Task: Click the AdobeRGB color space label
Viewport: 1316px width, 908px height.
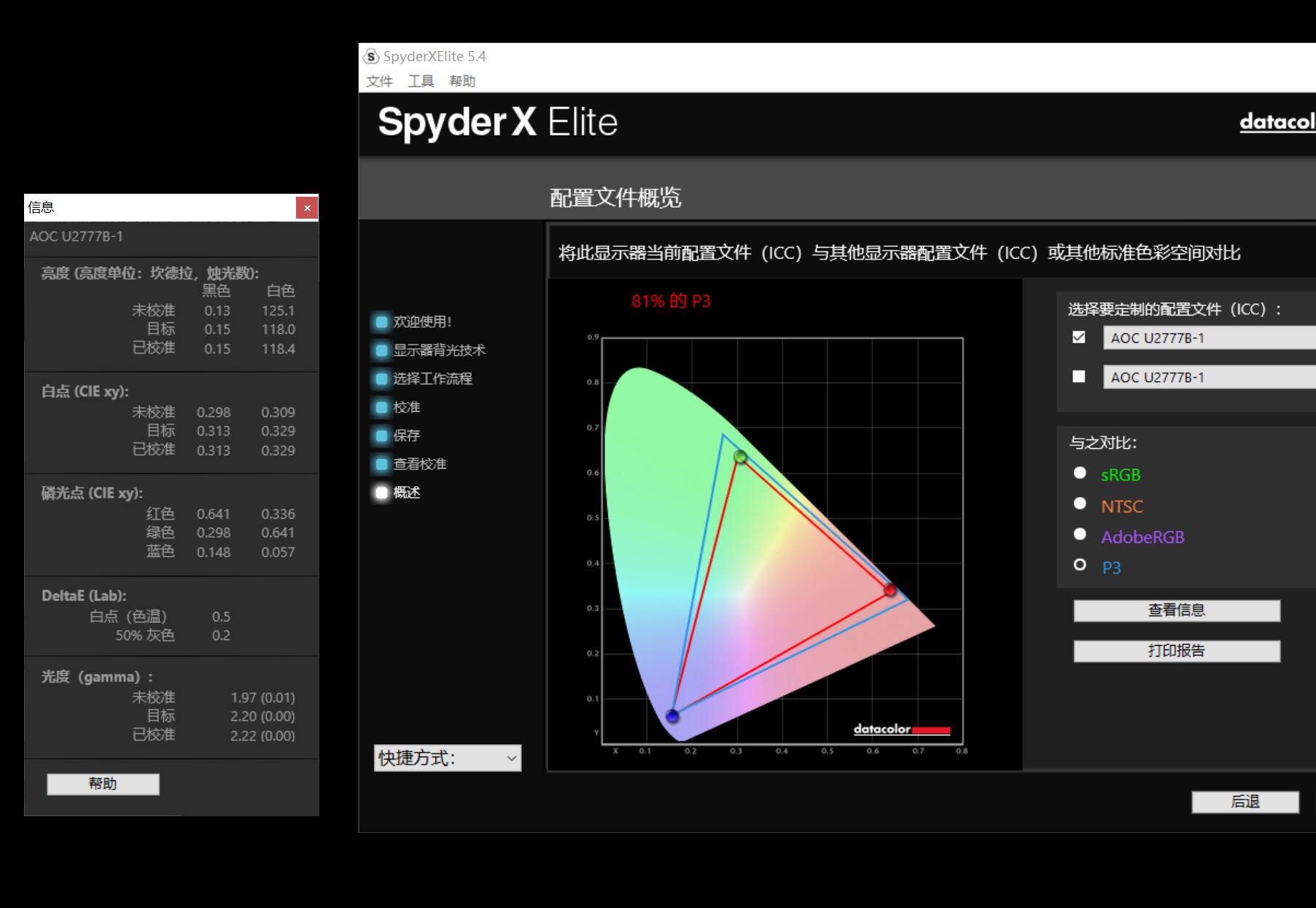Action: pyautogui.click(x=1142, y=537)
